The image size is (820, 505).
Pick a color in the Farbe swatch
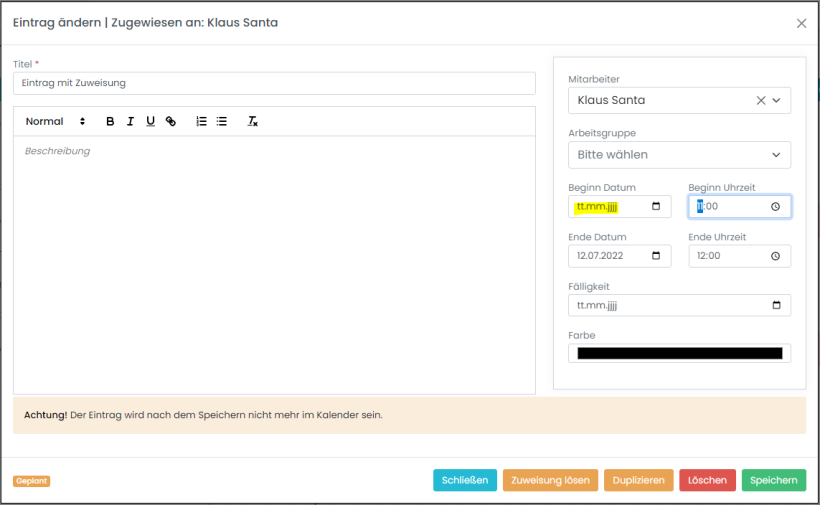point(679,353)
